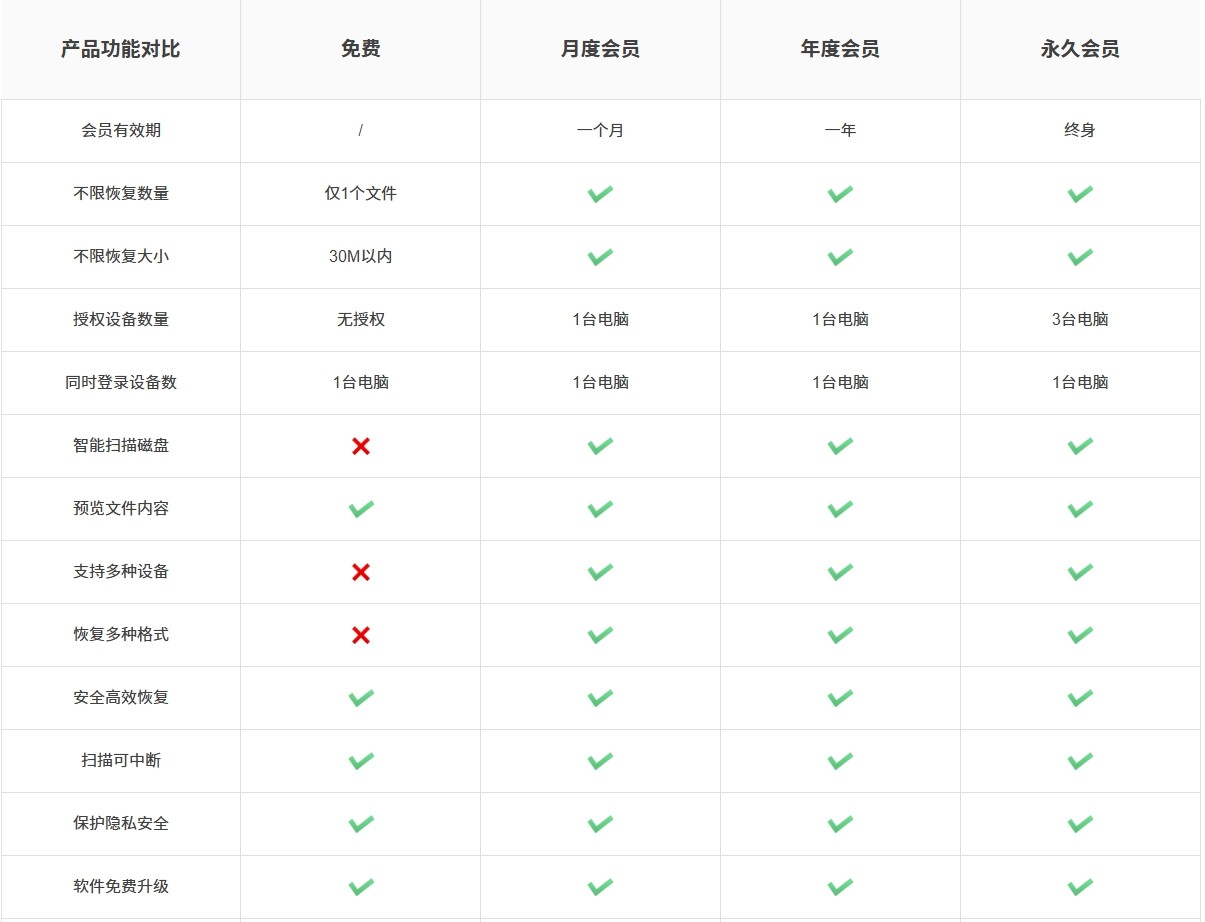Click green check for 扫描可中断 under 年度会员

[x=840, y=761]
